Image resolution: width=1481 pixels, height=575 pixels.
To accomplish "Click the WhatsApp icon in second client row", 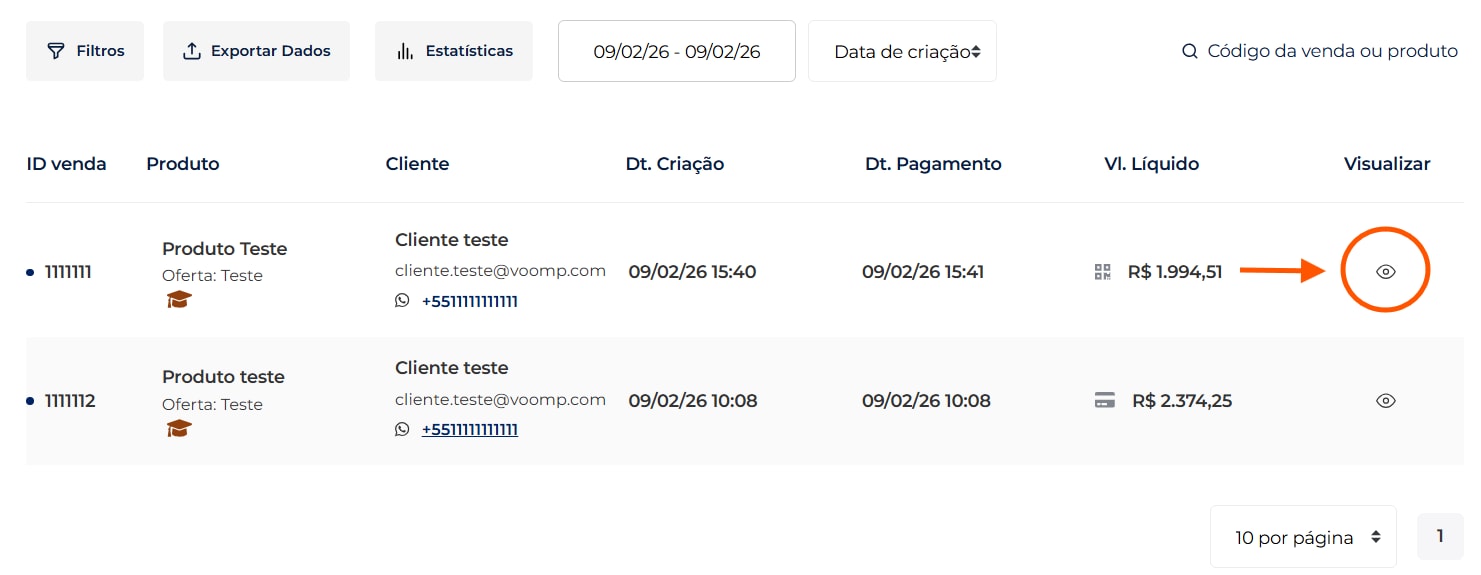I will 402,429.
